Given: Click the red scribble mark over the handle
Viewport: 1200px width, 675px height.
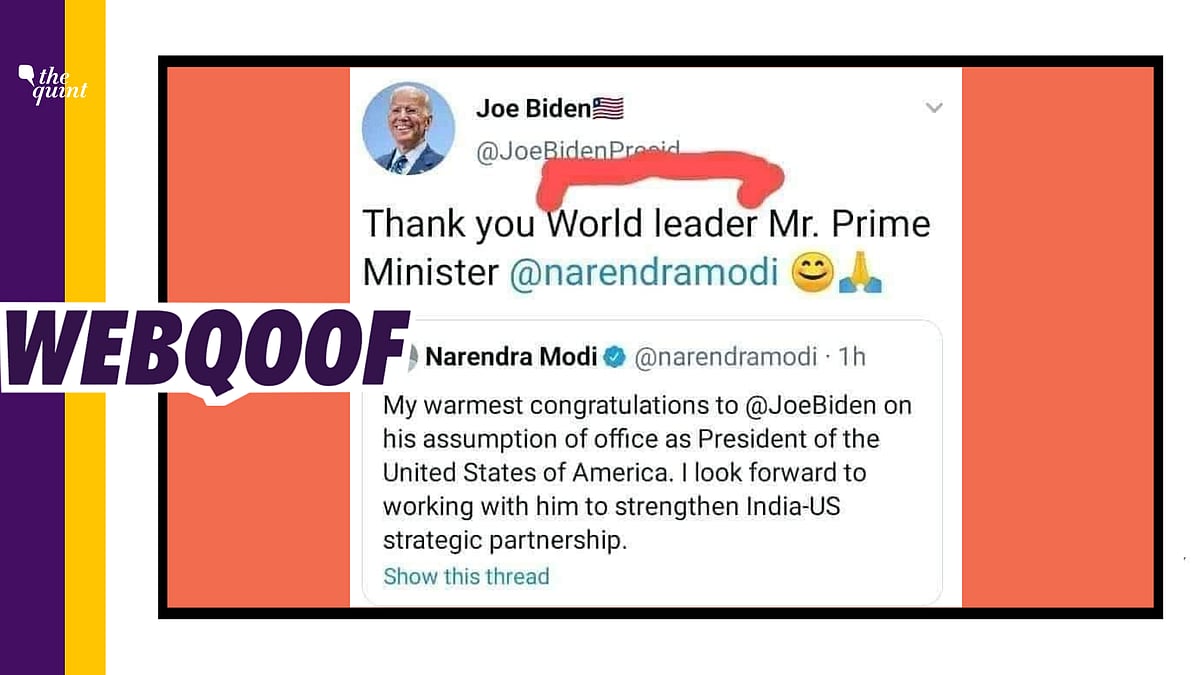Looking at the screenshot, I should [660, 177].
